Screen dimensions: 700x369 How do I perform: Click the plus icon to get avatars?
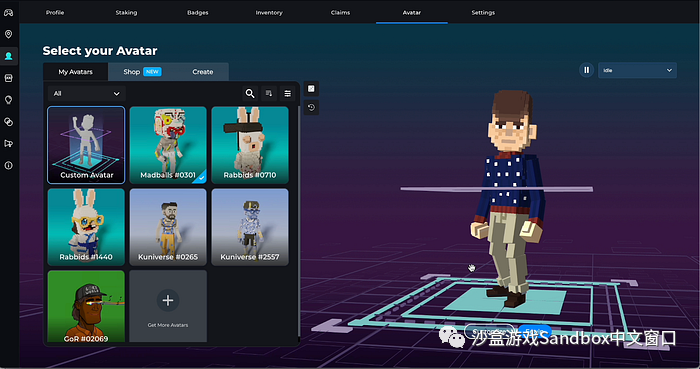pos(168,300)
